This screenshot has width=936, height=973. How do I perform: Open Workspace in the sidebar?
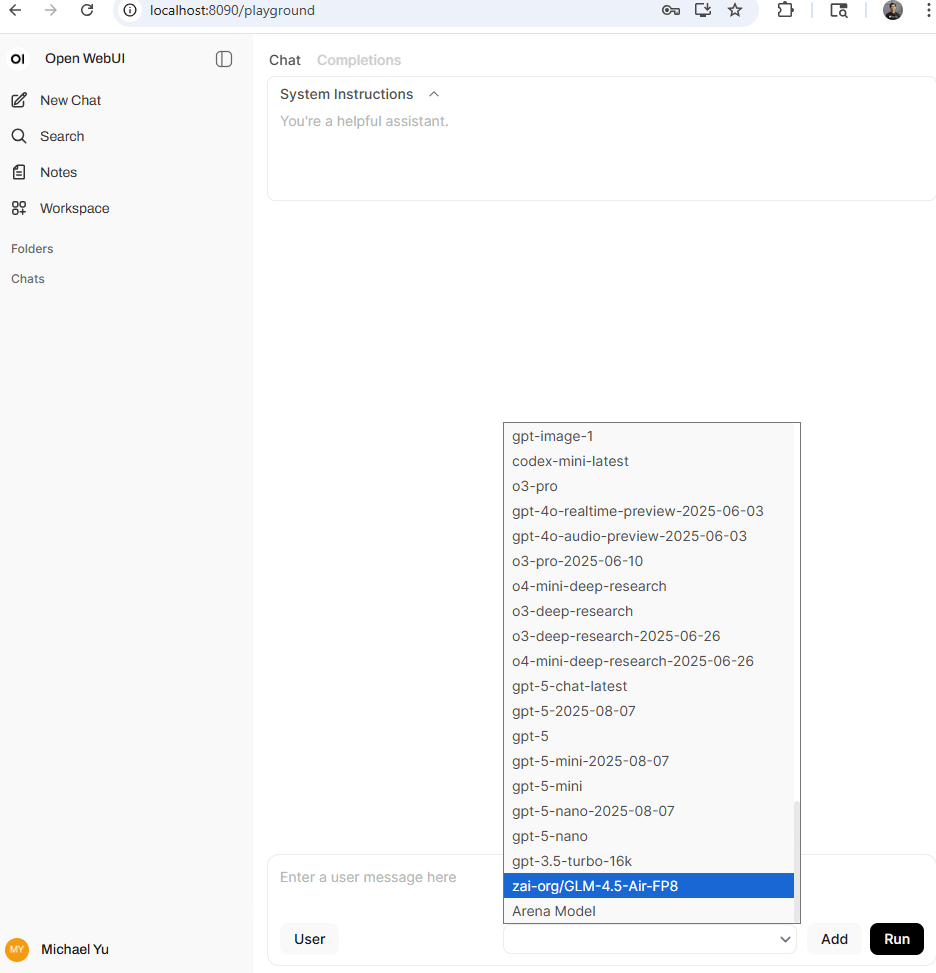point(74,208)
